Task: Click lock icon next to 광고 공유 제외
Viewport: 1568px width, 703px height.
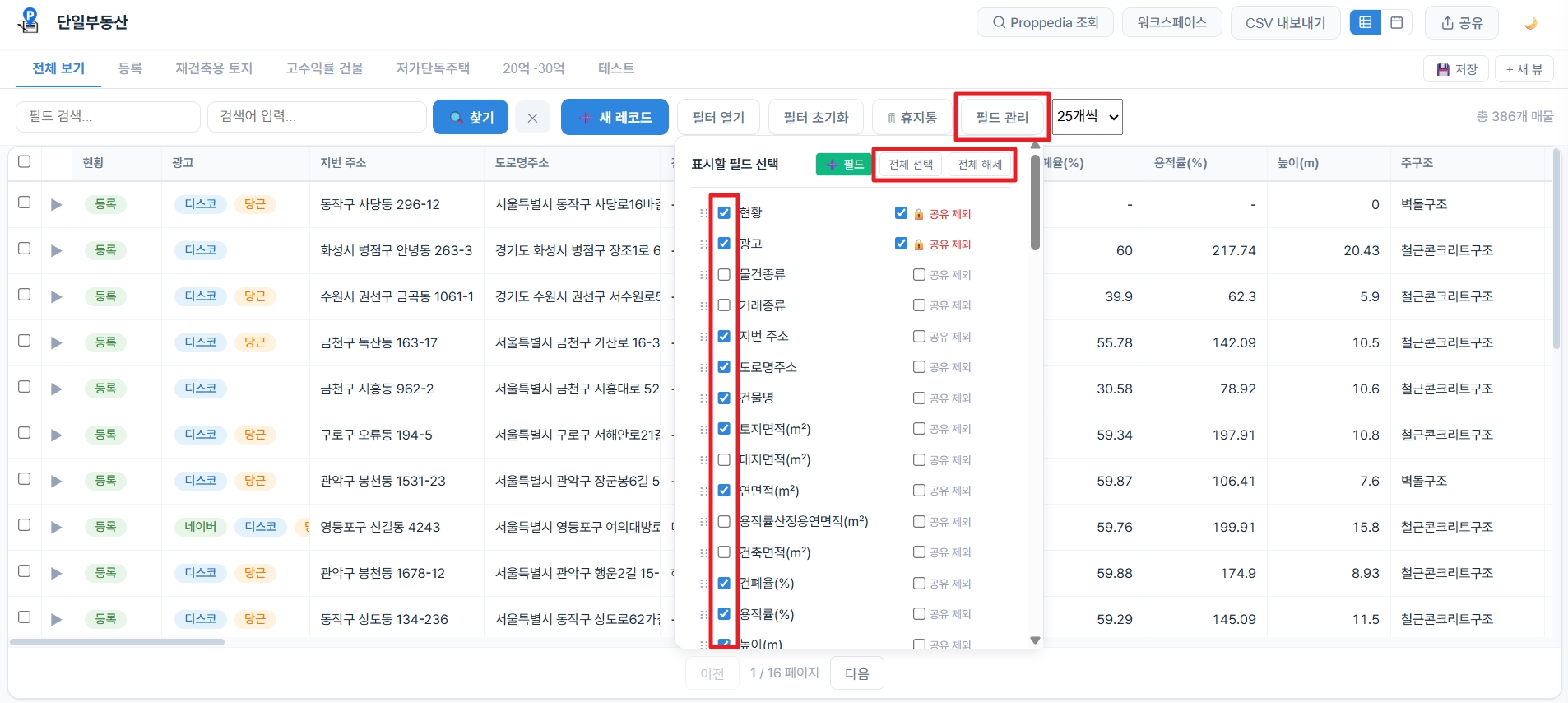Action: [919, 244]
